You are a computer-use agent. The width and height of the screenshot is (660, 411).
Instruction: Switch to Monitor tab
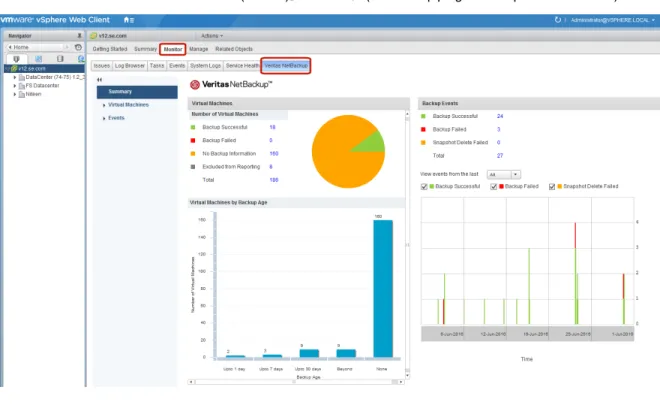click(173, 49)
